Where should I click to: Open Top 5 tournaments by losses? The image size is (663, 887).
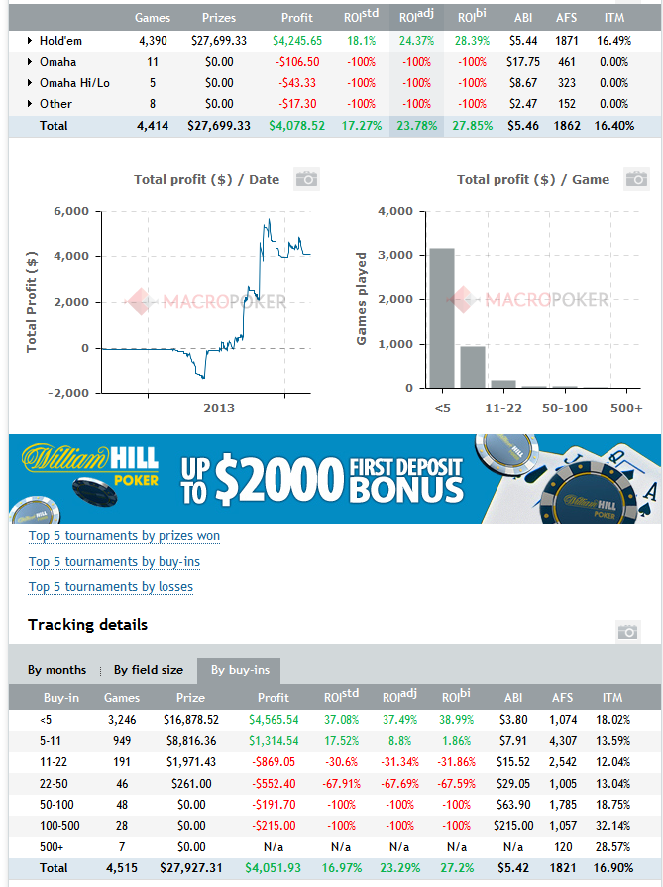(111, 587)
